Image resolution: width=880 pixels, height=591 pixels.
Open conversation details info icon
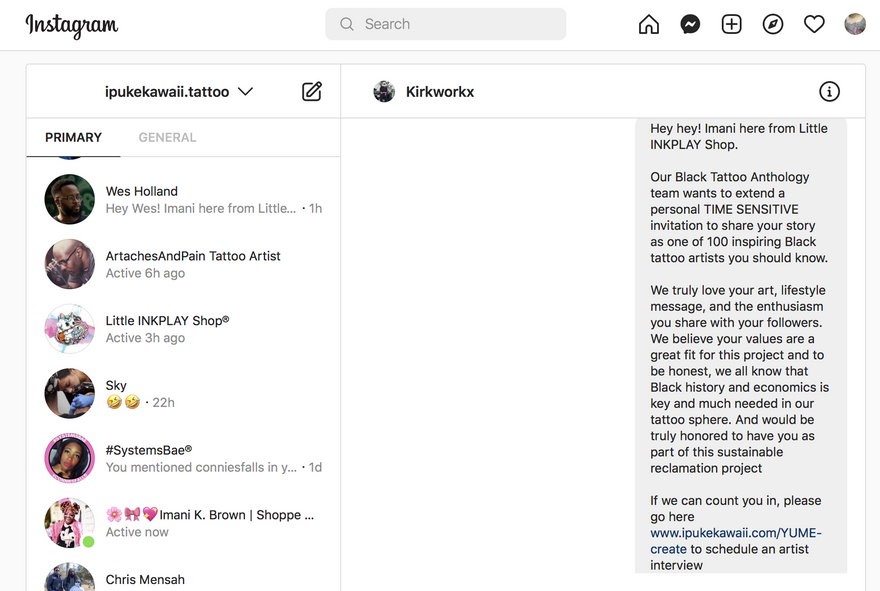[829, 92]
